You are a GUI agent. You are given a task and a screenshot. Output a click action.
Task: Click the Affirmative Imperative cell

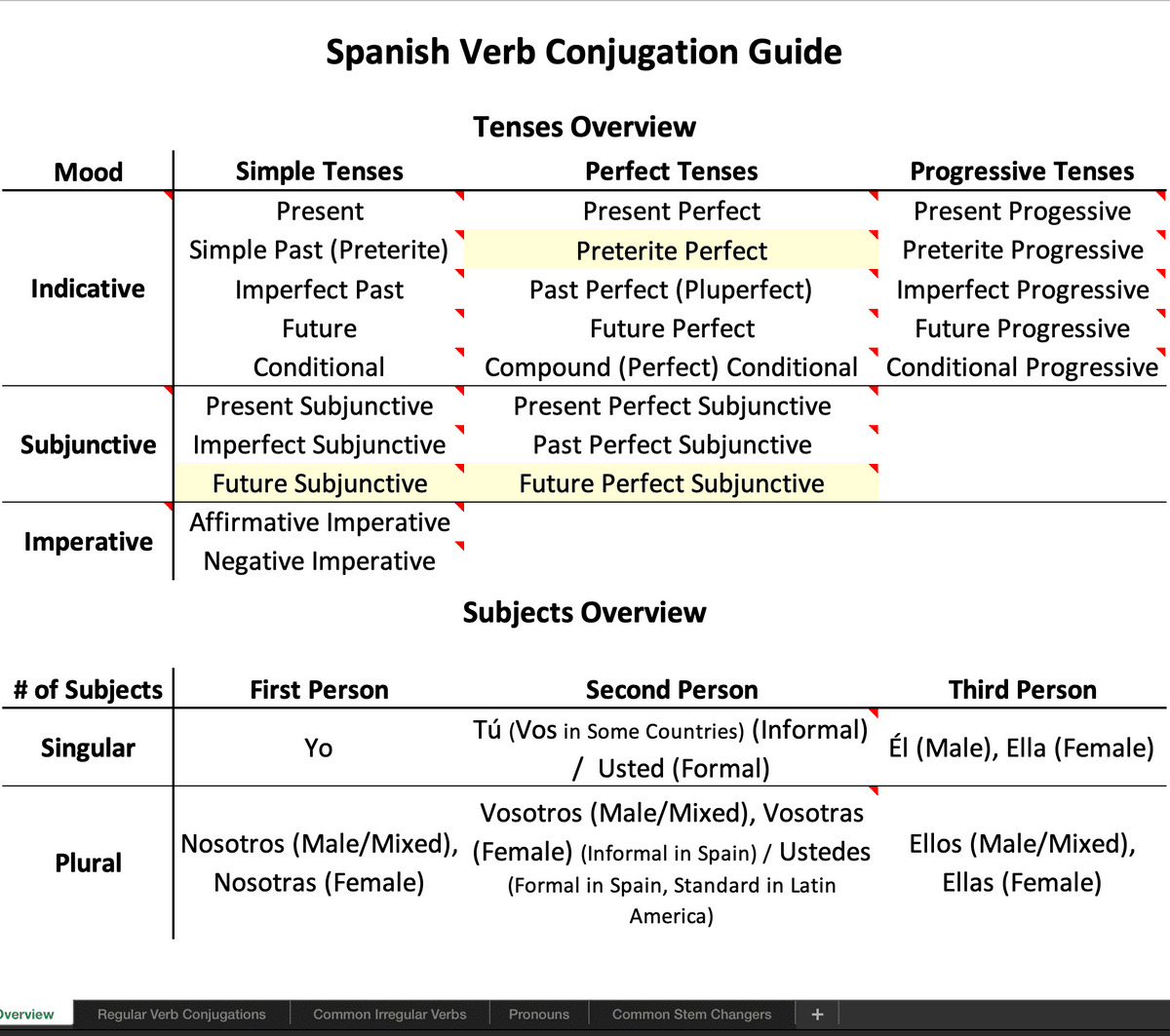point(320,522)
